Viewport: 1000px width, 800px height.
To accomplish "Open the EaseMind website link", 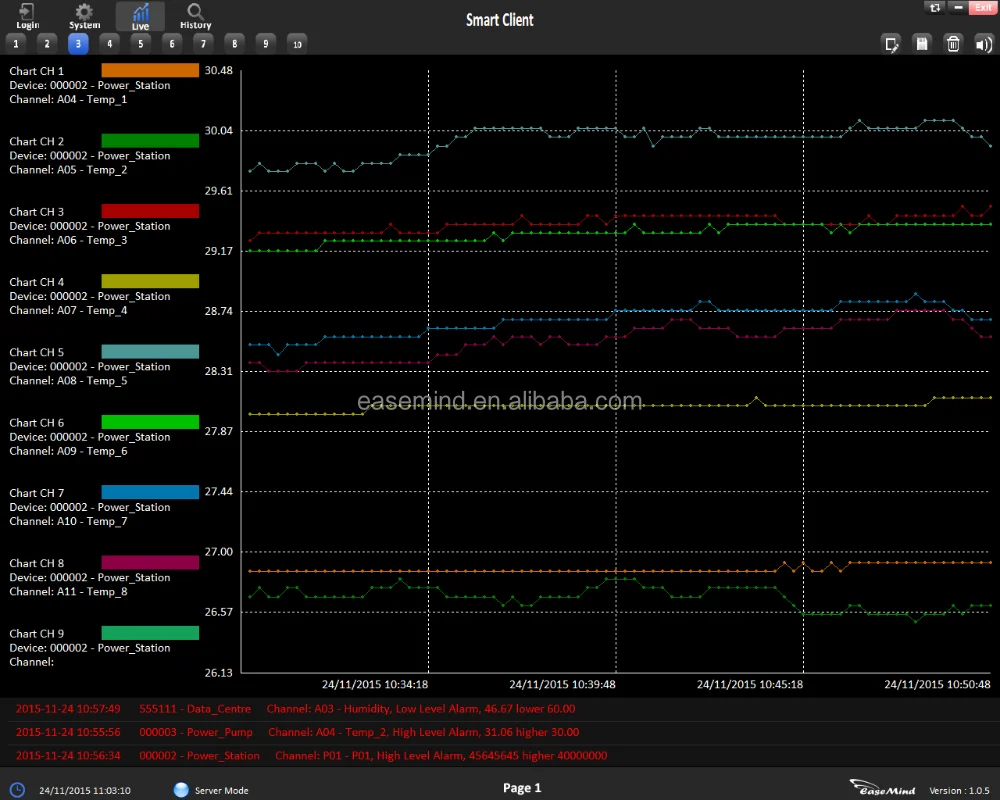I will (881, 789).
